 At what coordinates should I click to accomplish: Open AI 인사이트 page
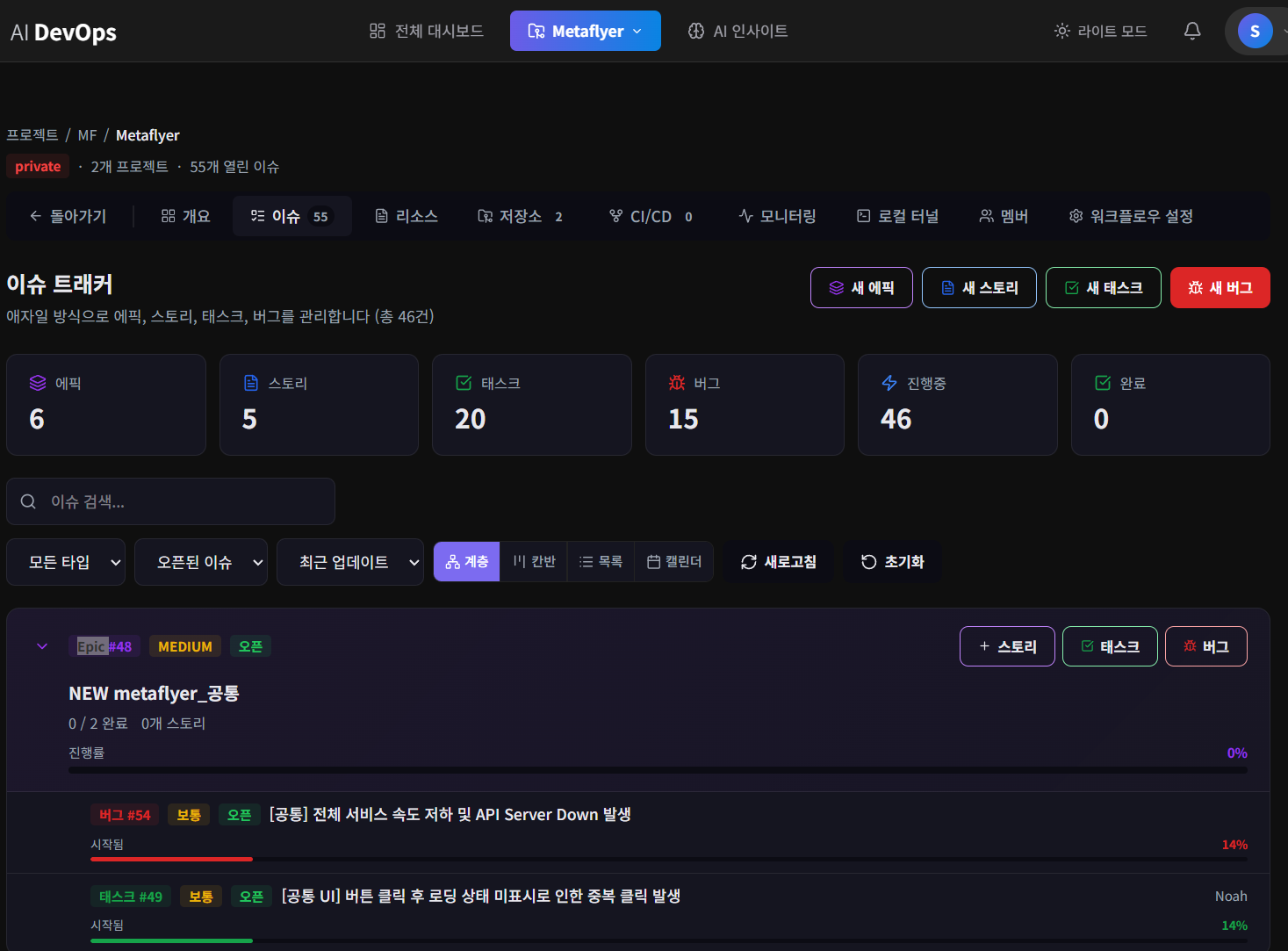coord(738,31)
